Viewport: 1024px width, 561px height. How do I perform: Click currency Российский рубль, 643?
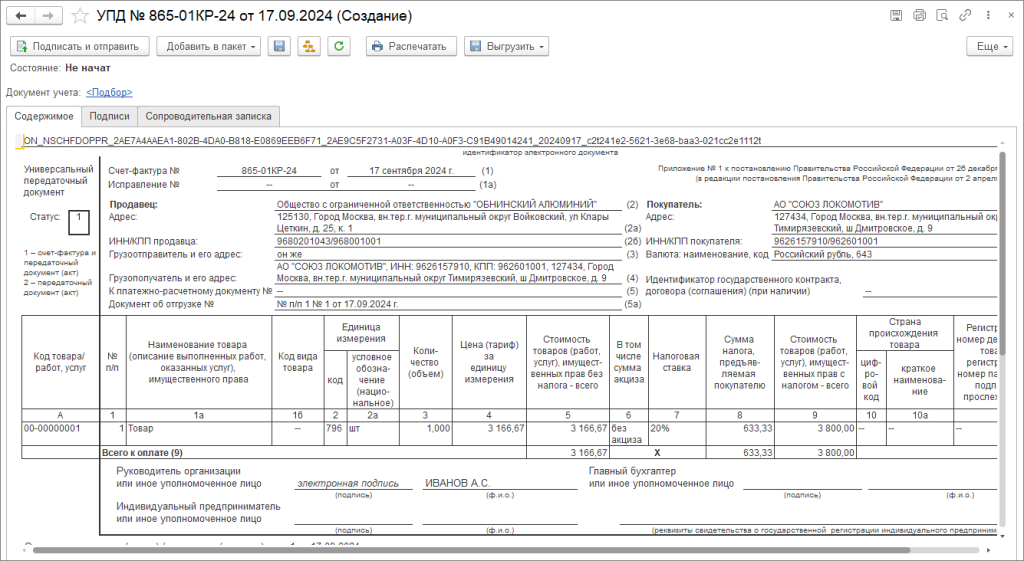coord(823,254)
